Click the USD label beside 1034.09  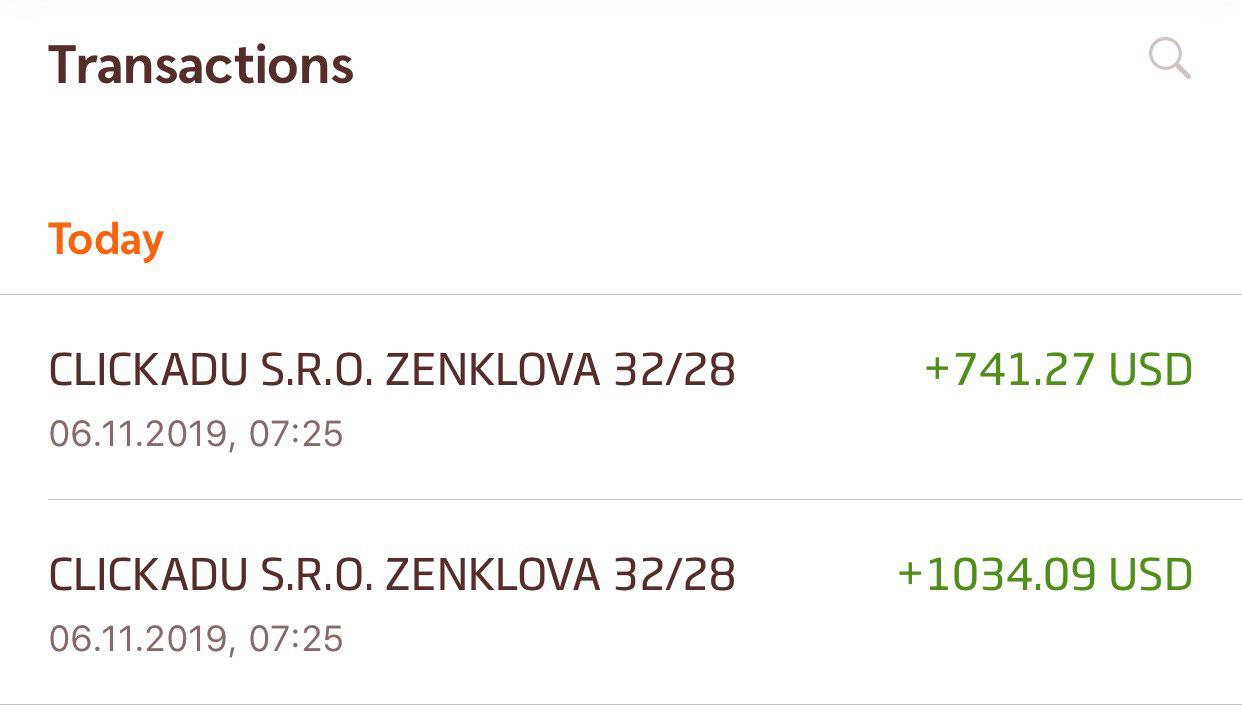tap(1151, 575)
